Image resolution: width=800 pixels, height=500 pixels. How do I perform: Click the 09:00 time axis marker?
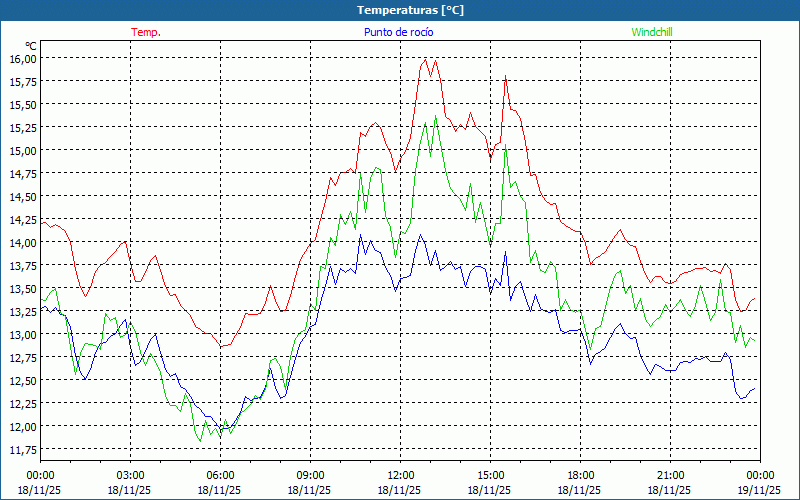pyautogui.click(x=310, y=475)
